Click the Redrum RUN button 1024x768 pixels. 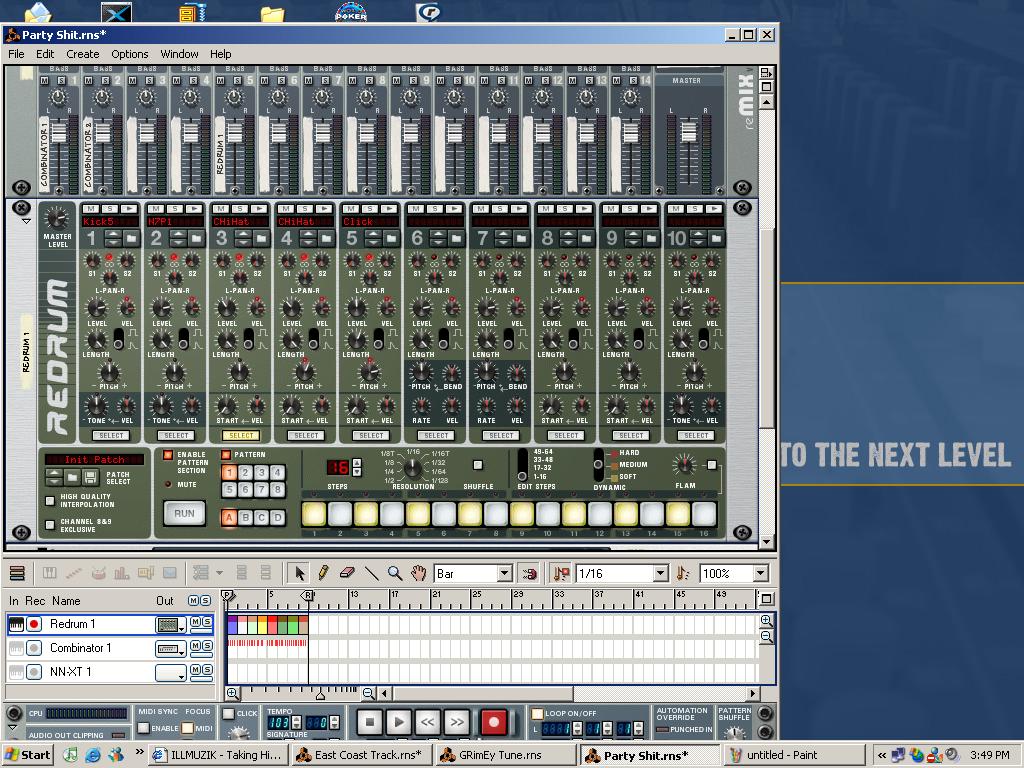(184, 514)
